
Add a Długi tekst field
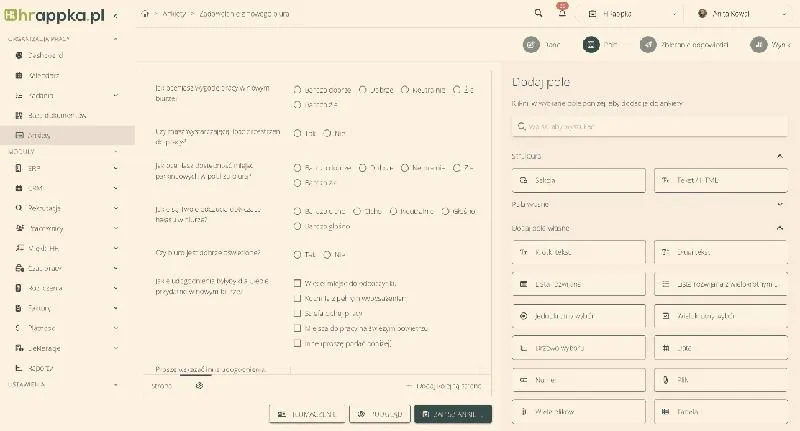click(x=721, y=252)
